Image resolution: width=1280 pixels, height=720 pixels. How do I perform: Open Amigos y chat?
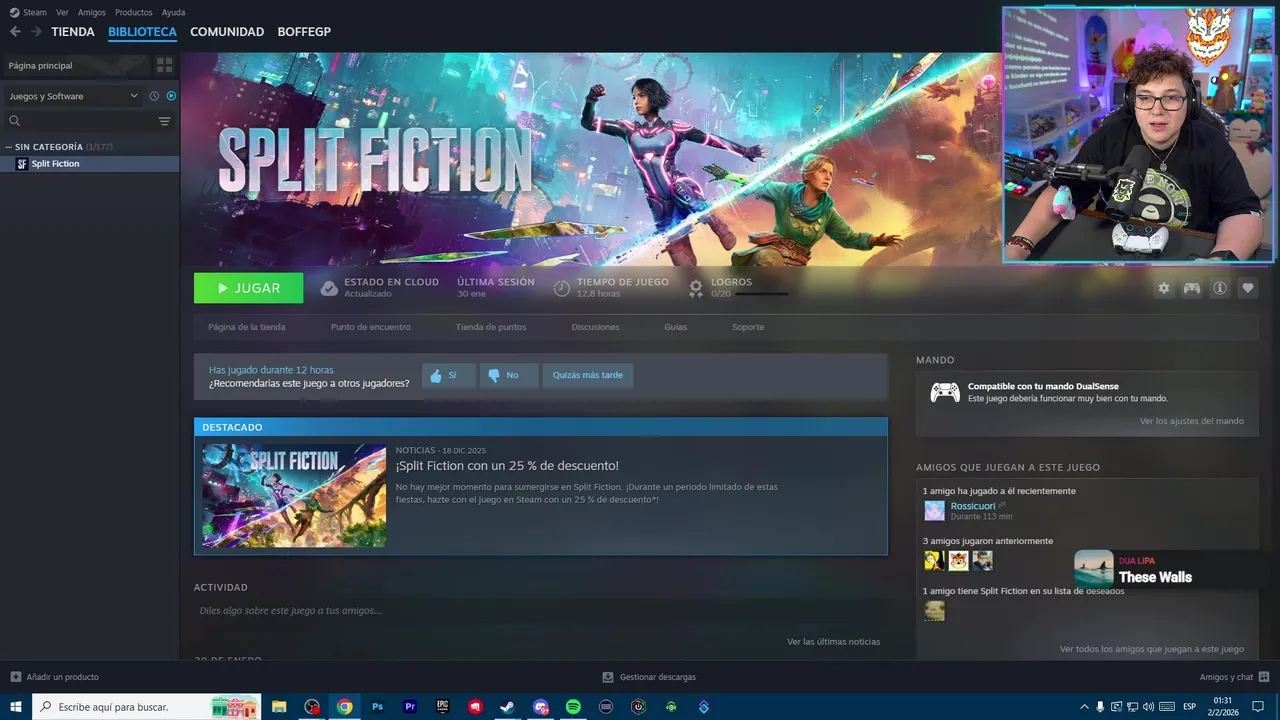coord(1234,677)
